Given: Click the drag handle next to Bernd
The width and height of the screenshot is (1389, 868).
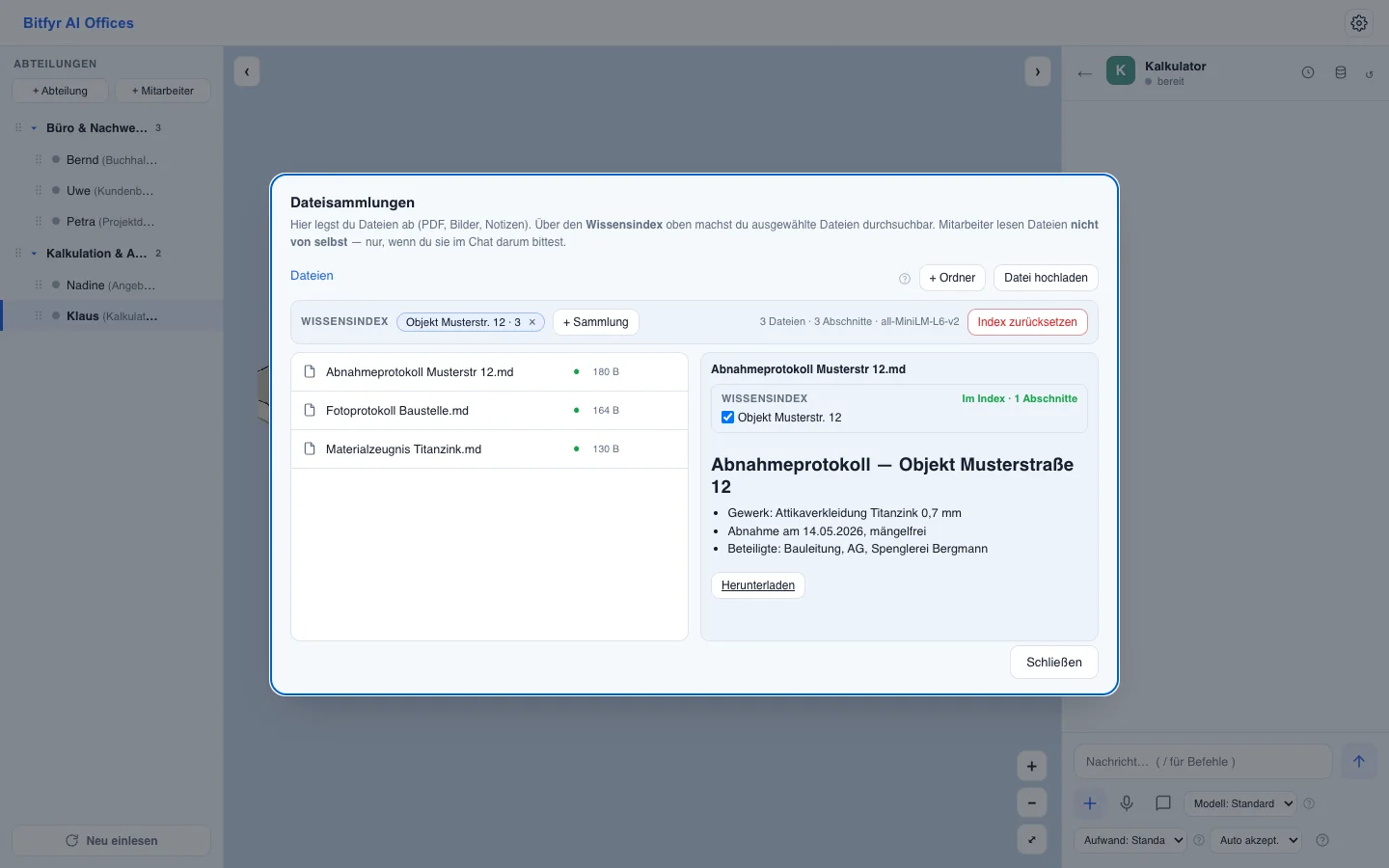Looking at the screenshot, I should click(39, 160).
